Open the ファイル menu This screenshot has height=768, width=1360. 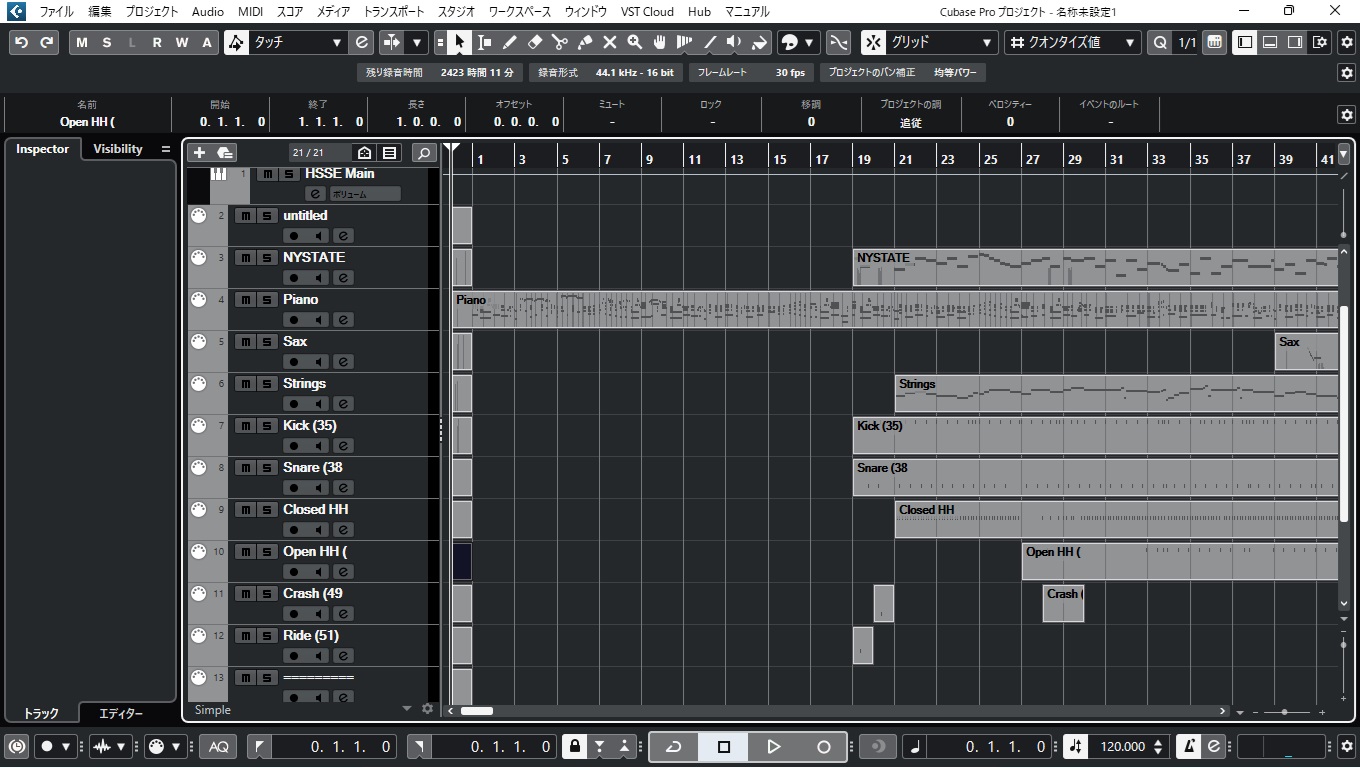(56, 12)
